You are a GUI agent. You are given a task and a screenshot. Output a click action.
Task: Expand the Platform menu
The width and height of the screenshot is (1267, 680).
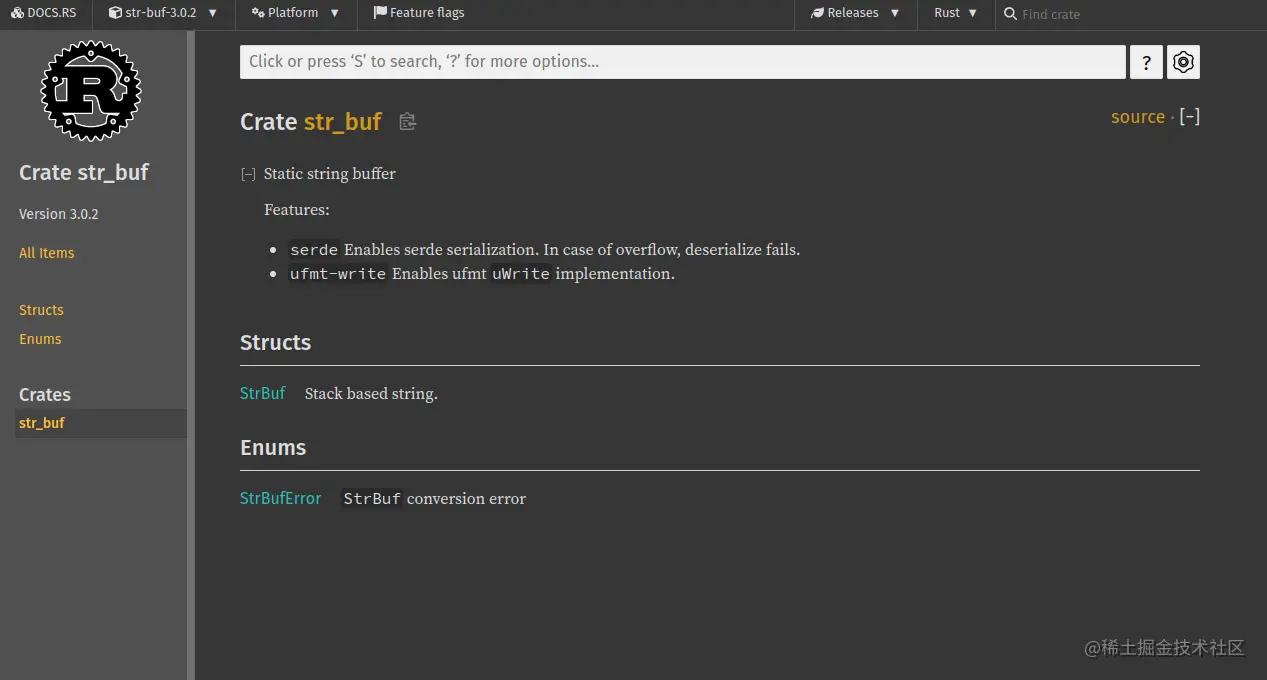click(x=296, y=13)
